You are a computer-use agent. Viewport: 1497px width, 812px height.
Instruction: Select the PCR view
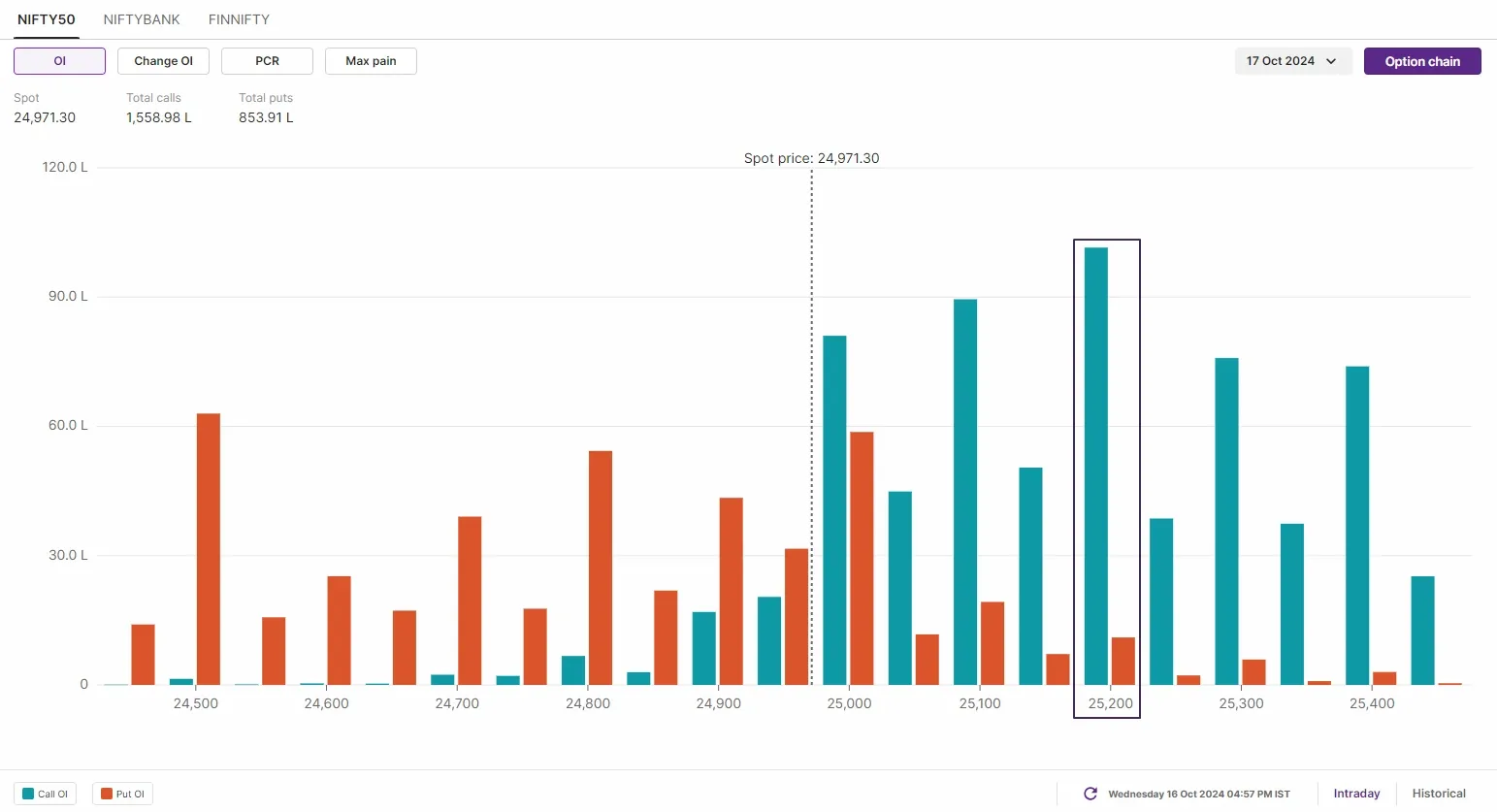[267, 61]
